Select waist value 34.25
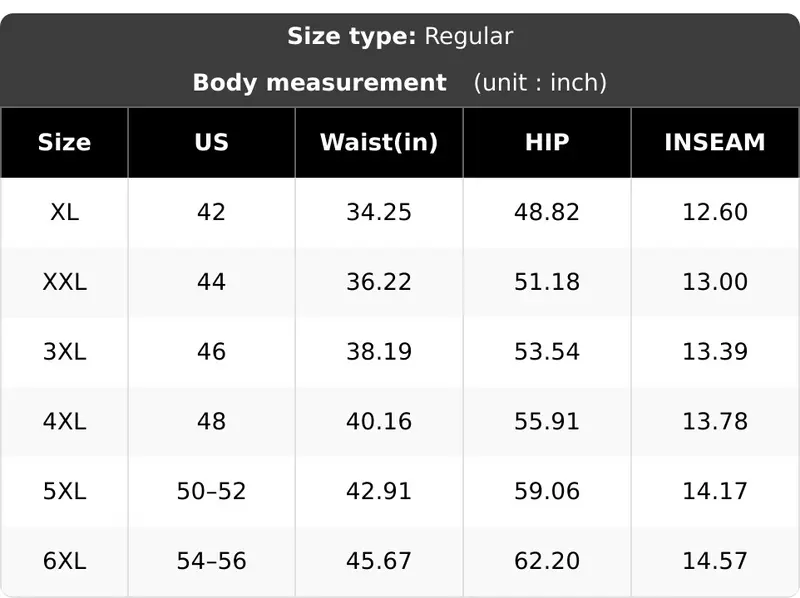800x598 pixels. click(379, 212)
